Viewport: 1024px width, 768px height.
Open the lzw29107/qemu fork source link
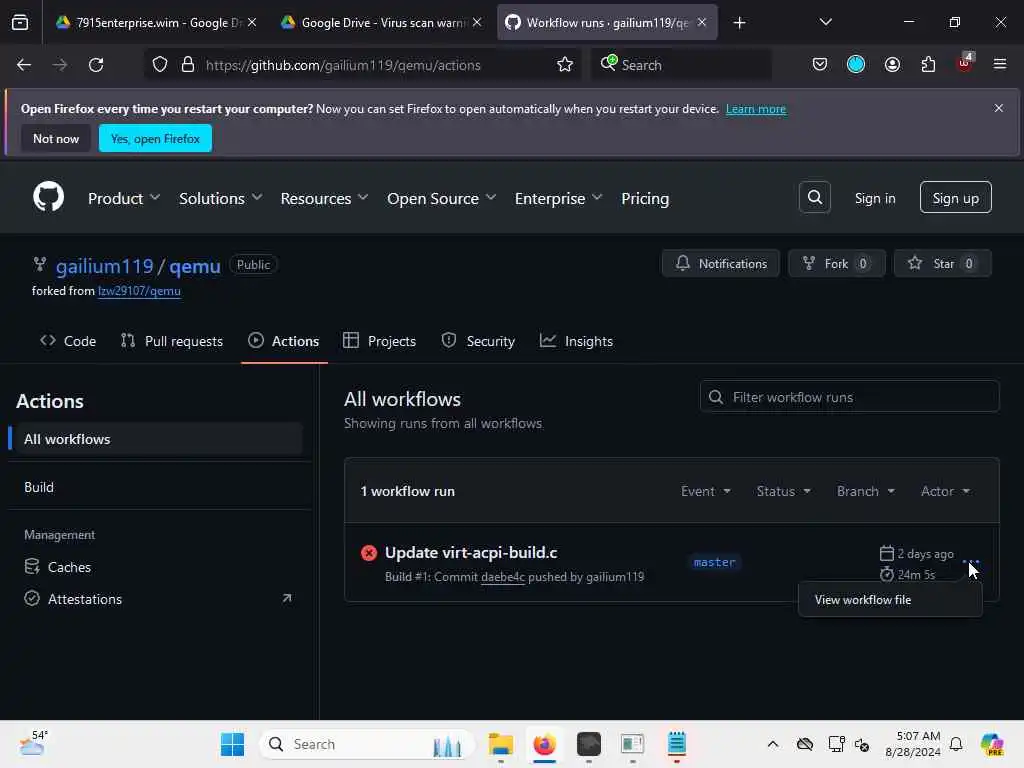pos(139,291)
